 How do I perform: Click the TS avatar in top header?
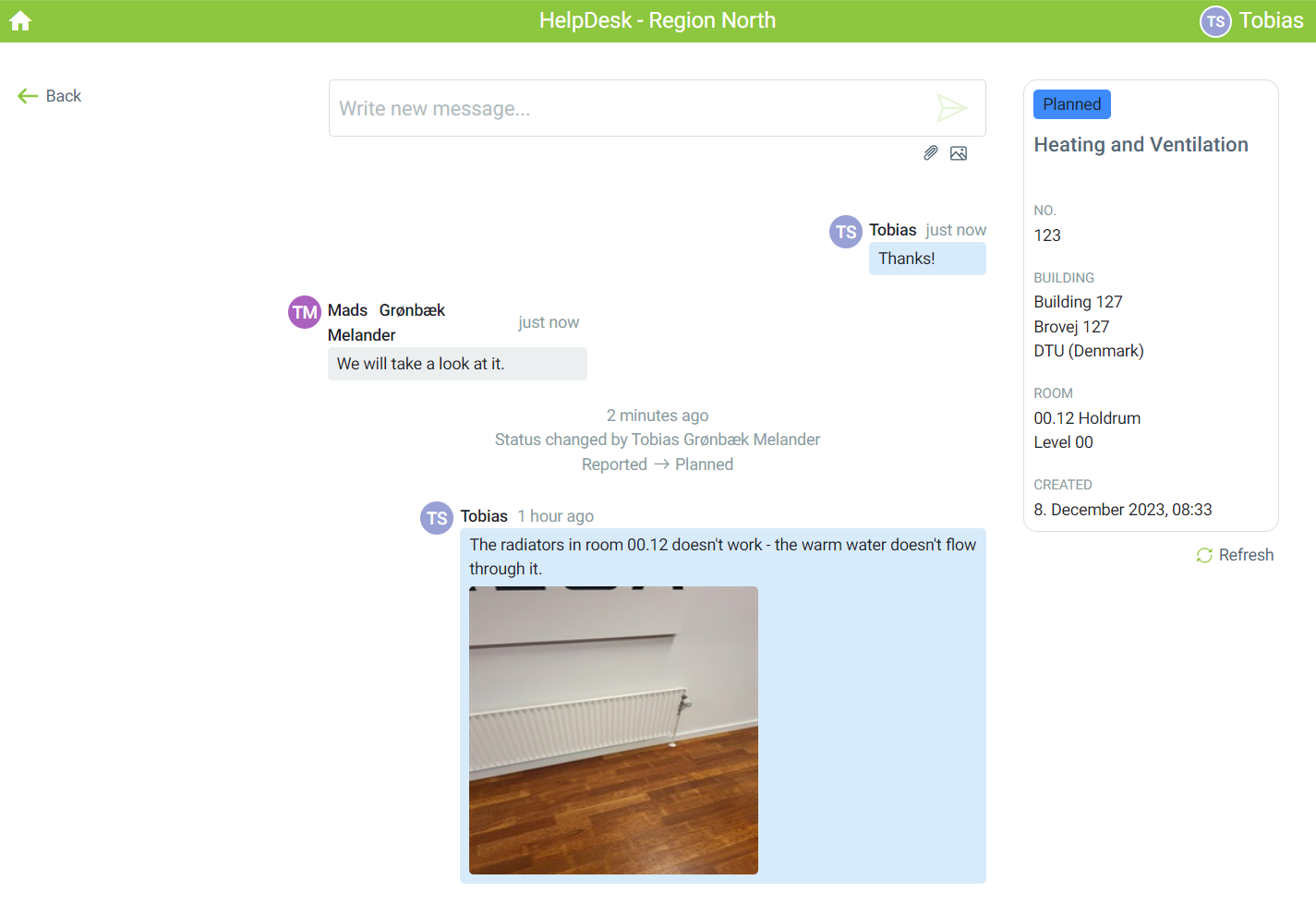point(1215,21)
